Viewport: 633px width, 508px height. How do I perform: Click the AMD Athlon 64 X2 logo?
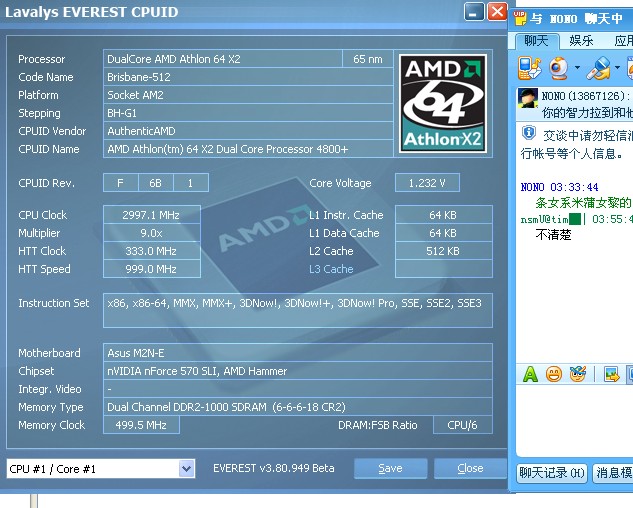tap(443, 103)
